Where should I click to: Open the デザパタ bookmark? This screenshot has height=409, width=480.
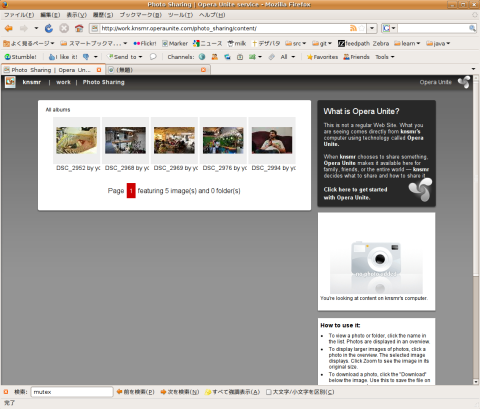coord(266,43)
